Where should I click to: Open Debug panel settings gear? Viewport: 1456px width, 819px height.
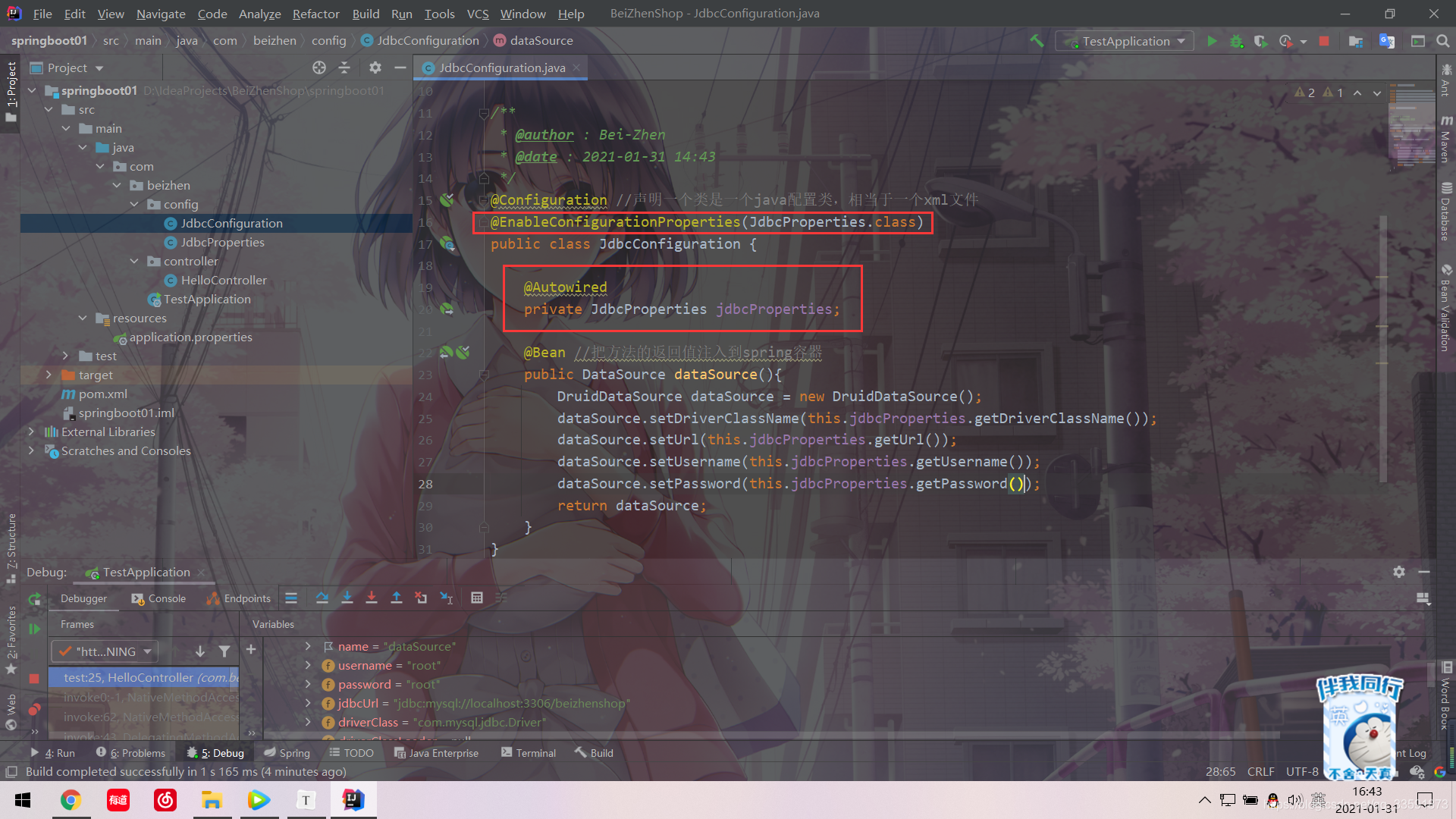point(1399,572)
